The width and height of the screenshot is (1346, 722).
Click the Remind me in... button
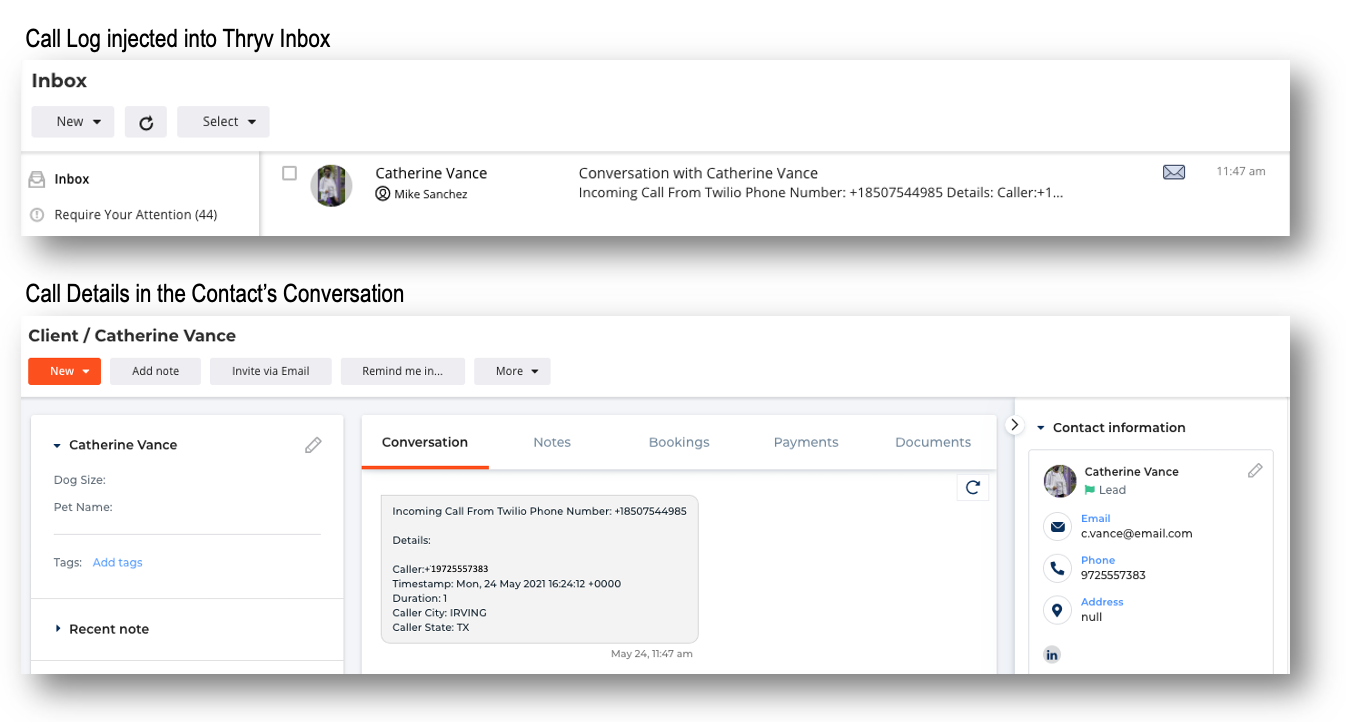tap(401, 371)
